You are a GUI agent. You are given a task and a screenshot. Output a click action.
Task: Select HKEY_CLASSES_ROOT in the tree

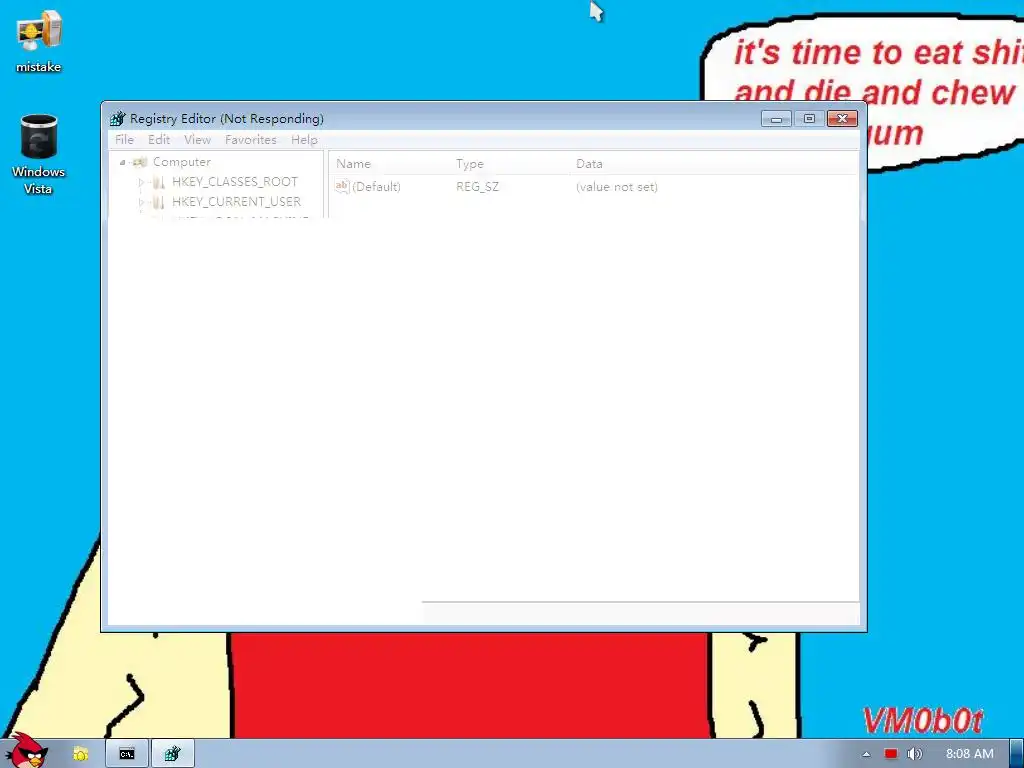[235, 182]
